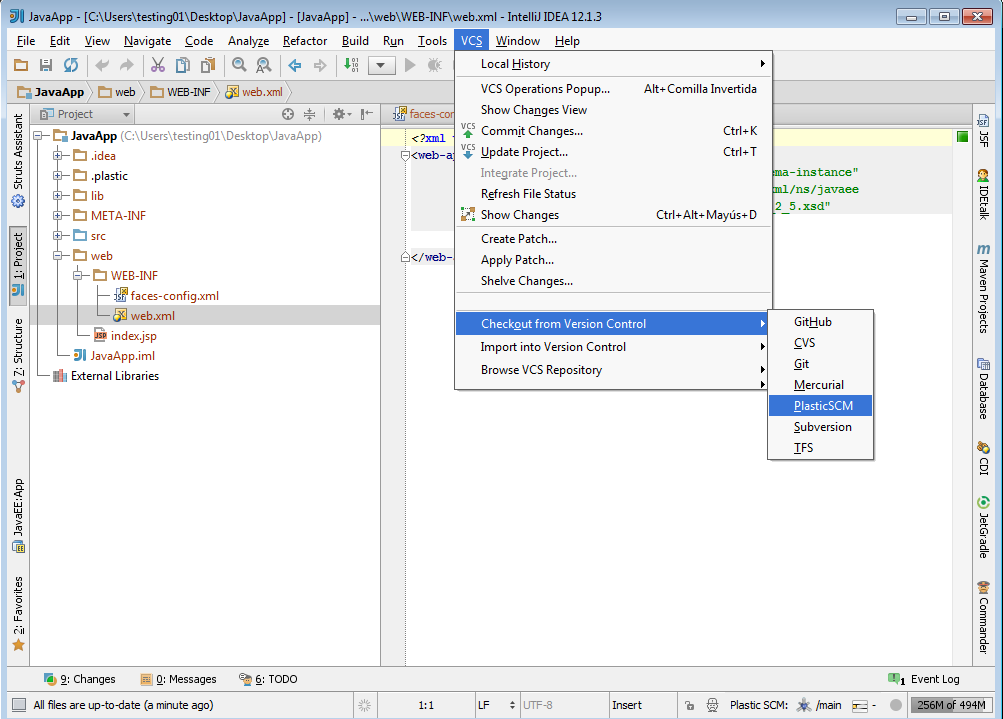Switch to the faces-config editor tab
1003x719 pixels.
tap(423, 114)
